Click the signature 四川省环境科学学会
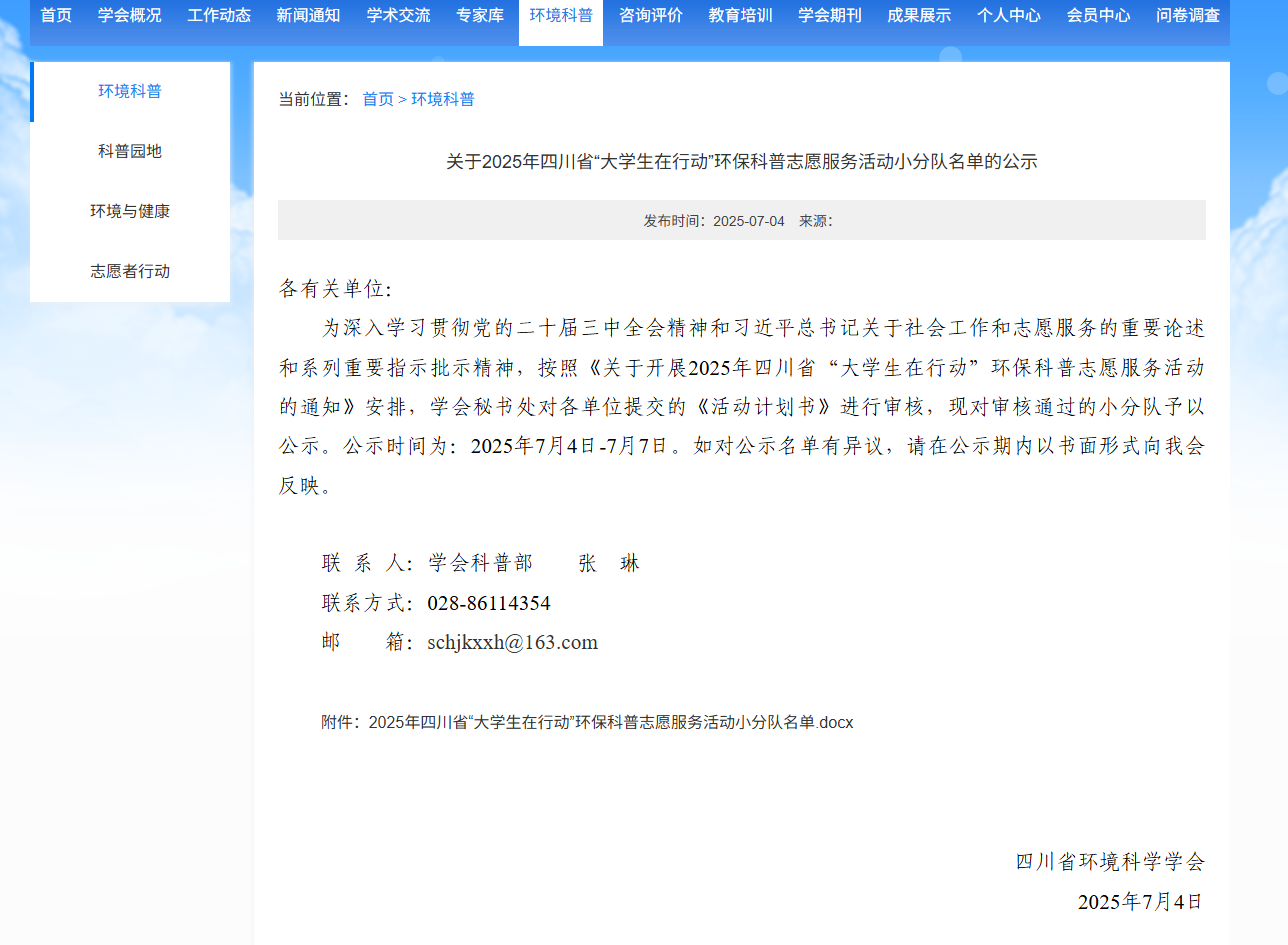This screenshot has height=945, width=1288. (1111, 862)
